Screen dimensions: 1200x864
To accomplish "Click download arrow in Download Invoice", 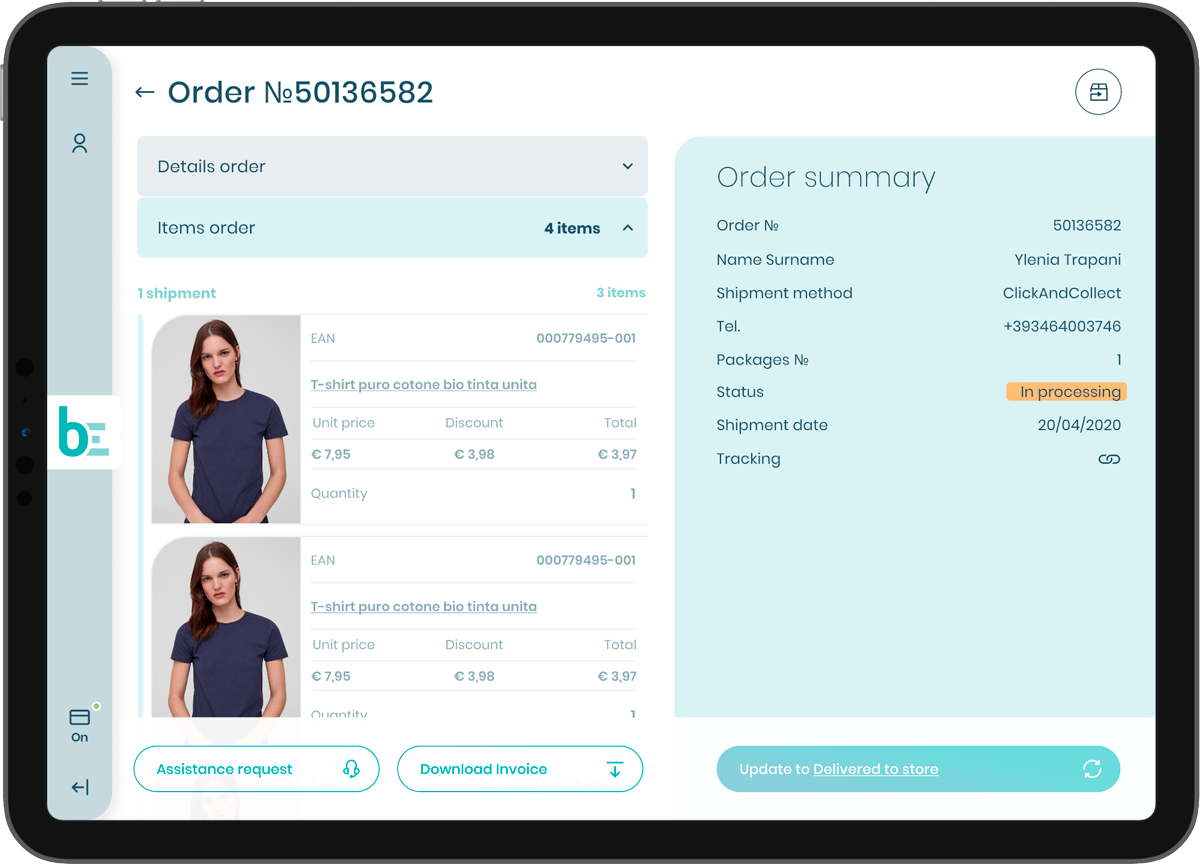I will [615, 769].
